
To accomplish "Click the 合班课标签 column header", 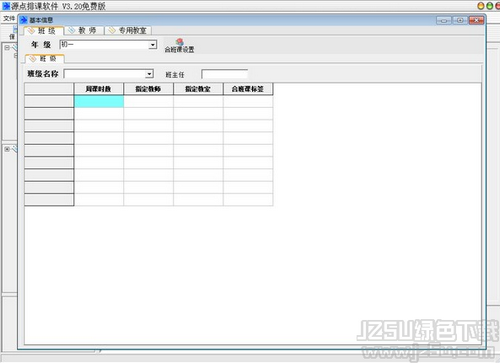I will click(248, 89).
